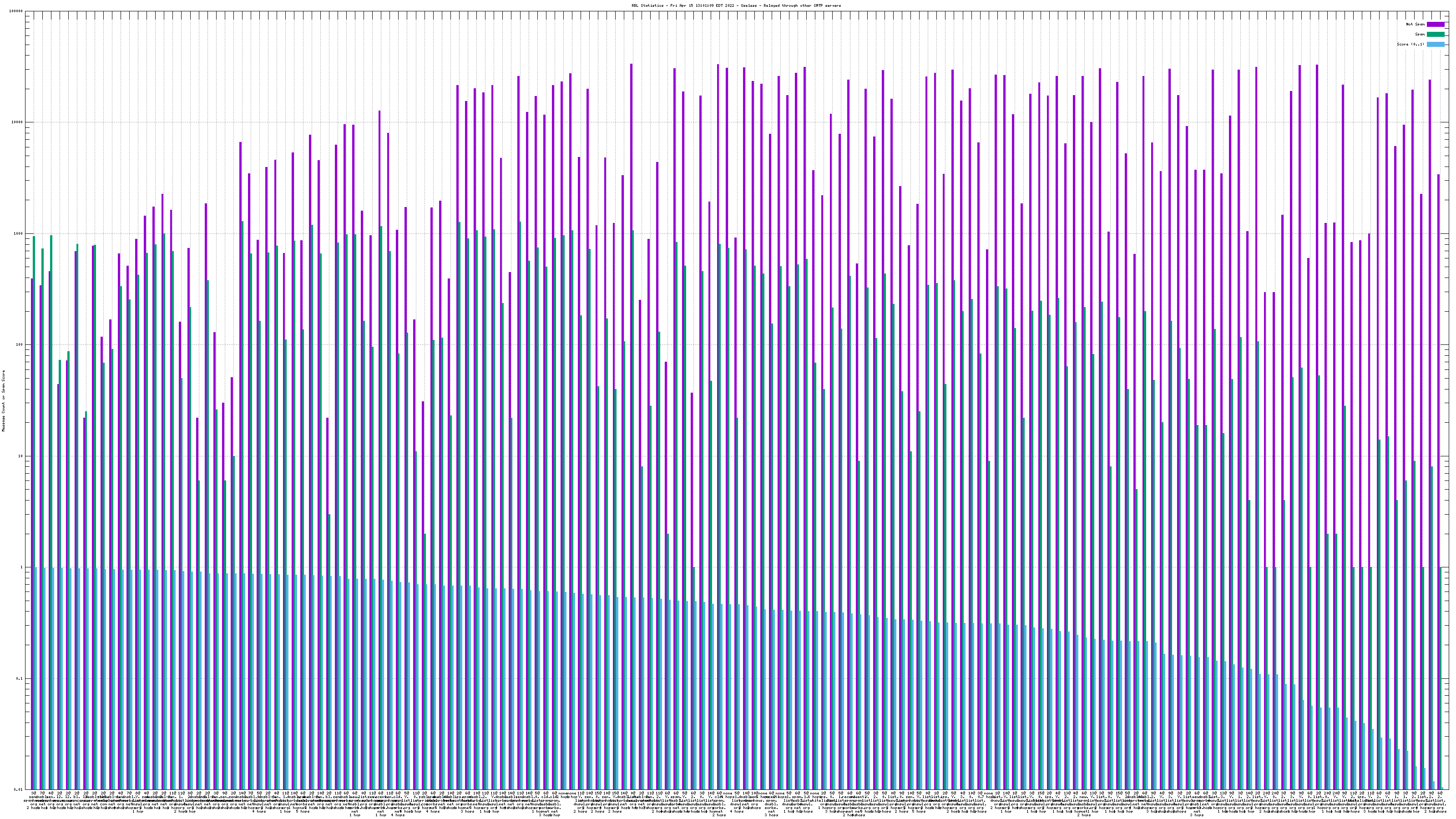The width and height of the screenshot is (1456, 819).
Task: Click the 100000 y-axis tick label
Action: (x=16, y=11)
